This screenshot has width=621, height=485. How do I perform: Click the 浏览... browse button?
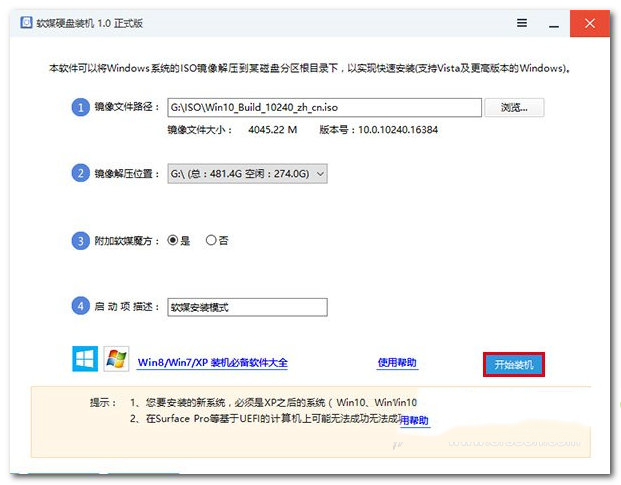click(514, 107)
